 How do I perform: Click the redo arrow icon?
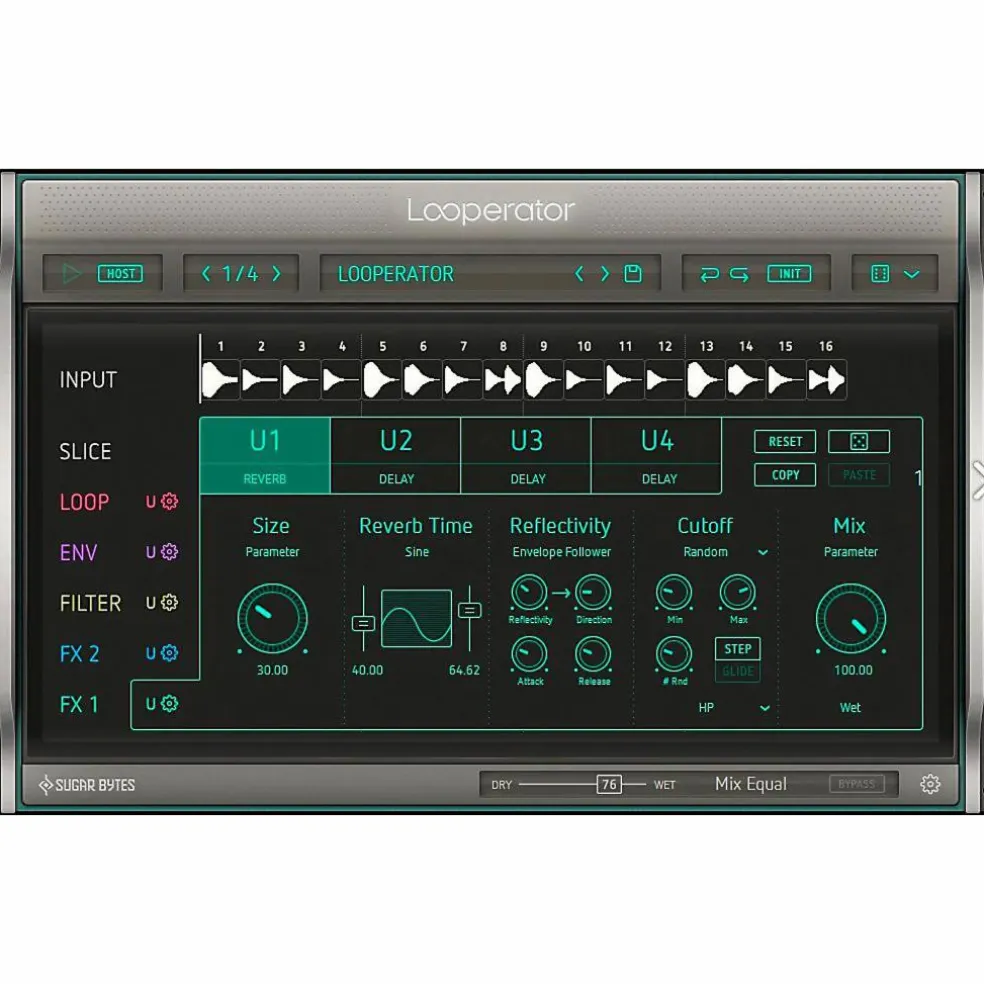739,274
